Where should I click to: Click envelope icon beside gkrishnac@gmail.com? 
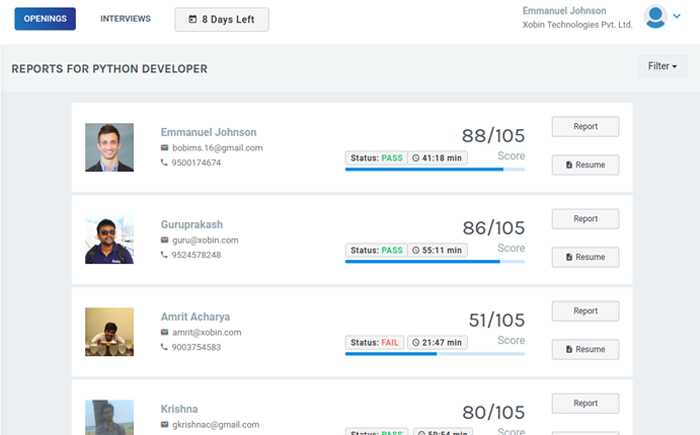click(164, 425)
